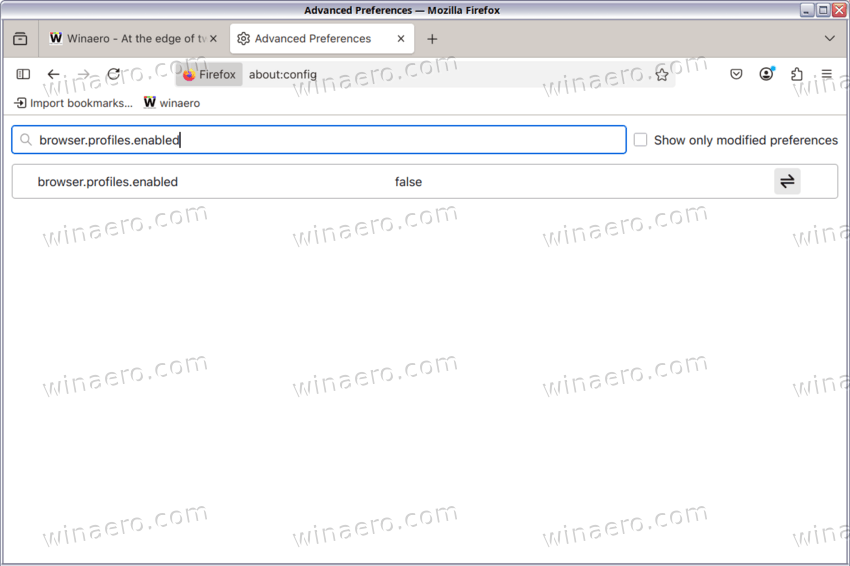Close the Winaero tab

tap(214, 38)
